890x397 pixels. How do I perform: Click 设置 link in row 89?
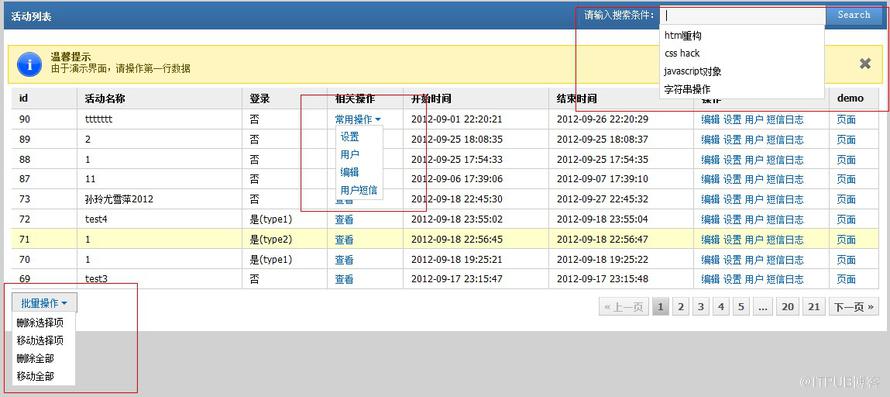point(732,139)
